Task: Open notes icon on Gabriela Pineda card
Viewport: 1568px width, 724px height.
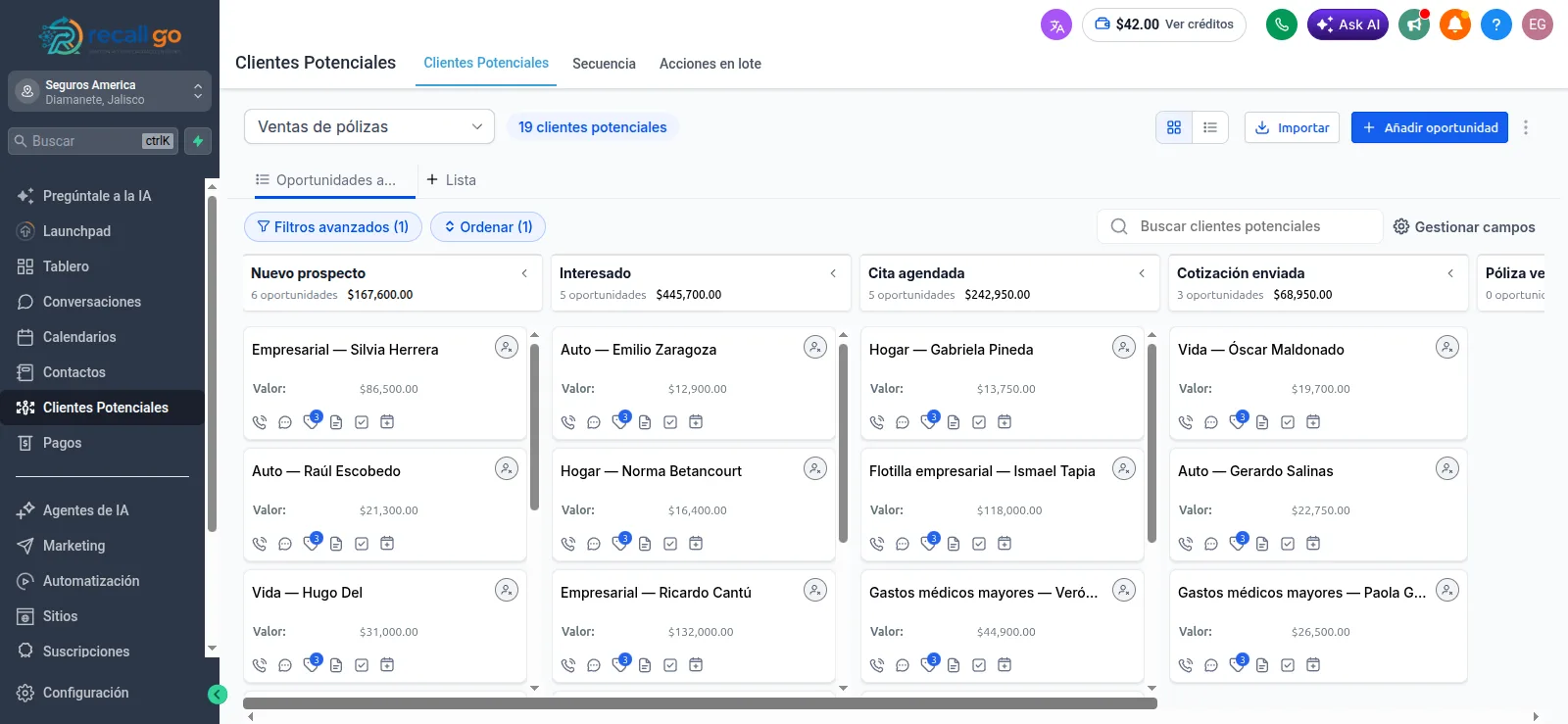Action: coord(954,422)
